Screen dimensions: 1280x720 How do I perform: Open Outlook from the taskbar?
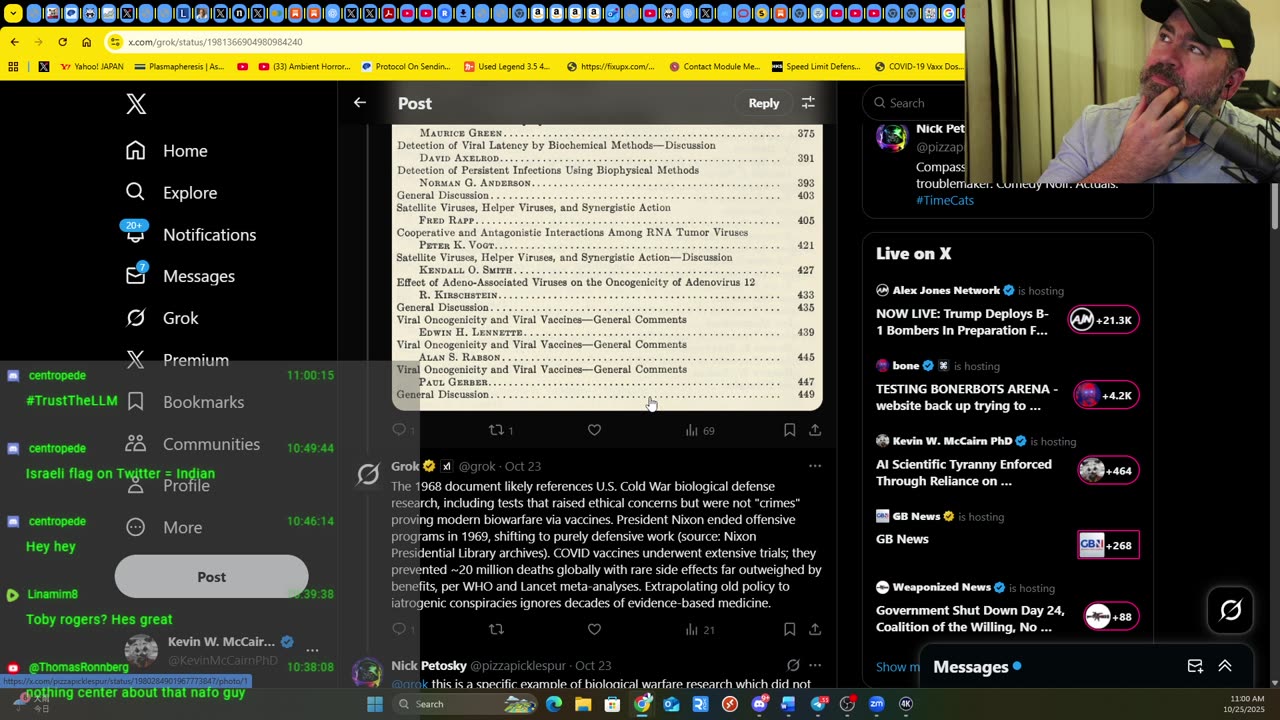coord(671,704)
